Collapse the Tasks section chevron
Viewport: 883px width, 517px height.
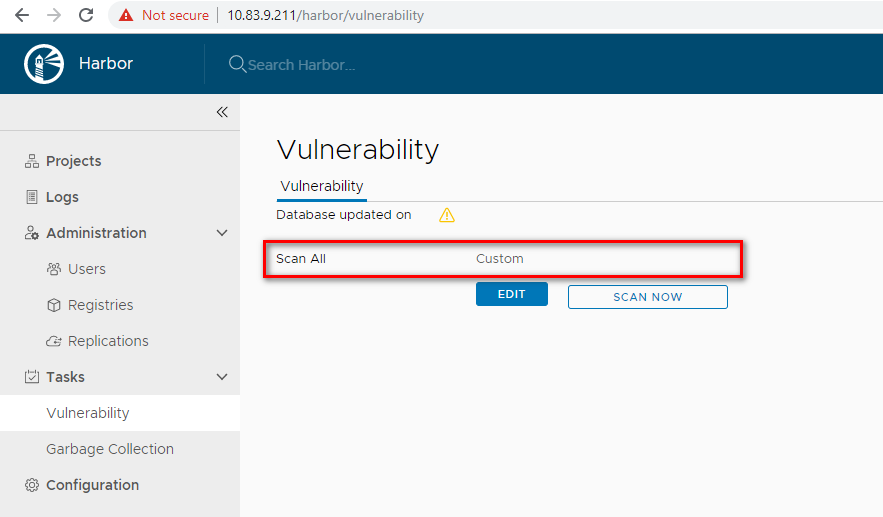point(222,377)
